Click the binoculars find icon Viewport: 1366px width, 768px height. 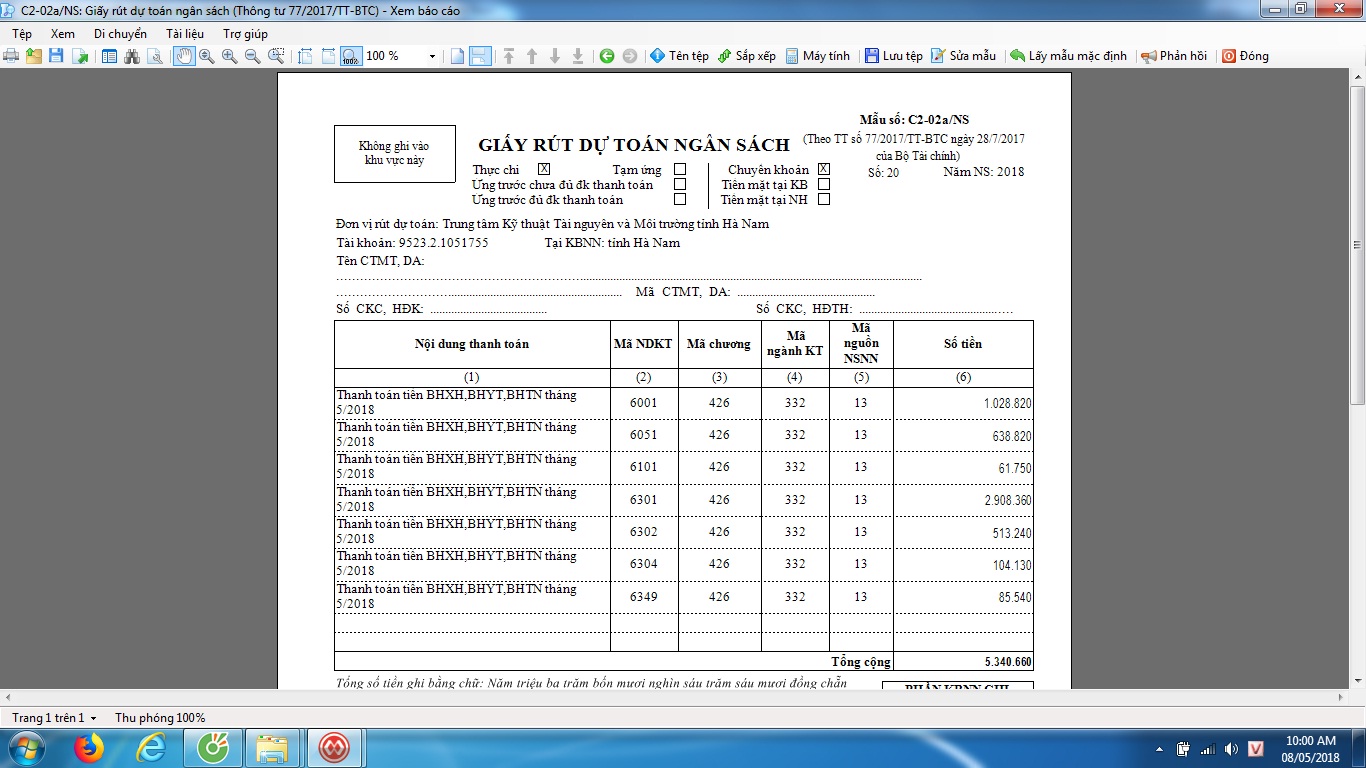(132, 56)
